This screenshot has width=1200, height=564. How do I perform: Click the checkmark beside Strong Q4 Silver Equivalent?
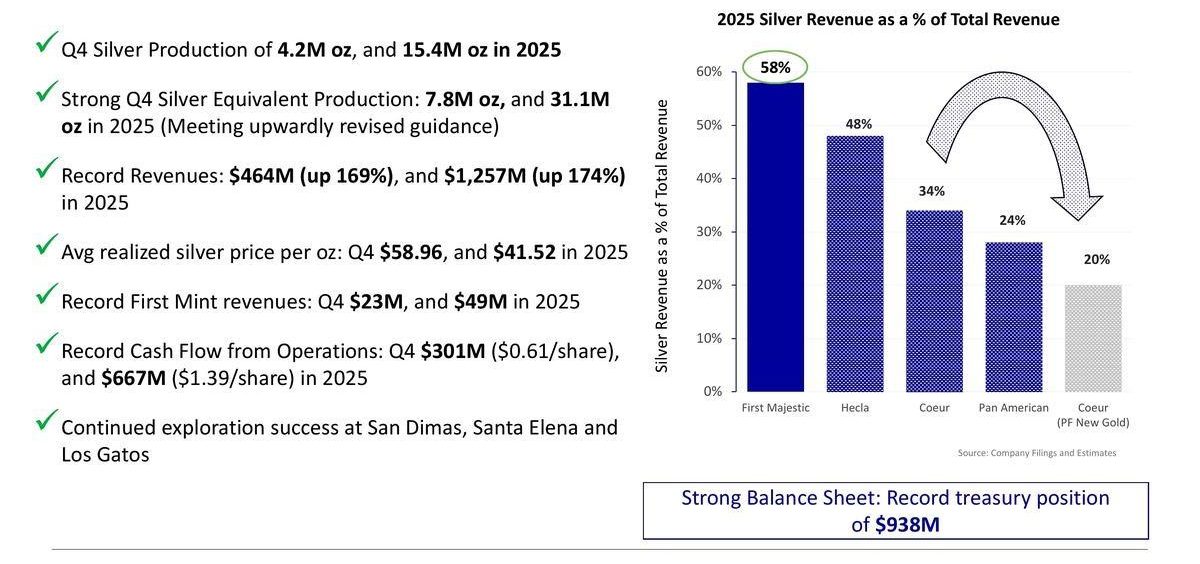point(45,93)
